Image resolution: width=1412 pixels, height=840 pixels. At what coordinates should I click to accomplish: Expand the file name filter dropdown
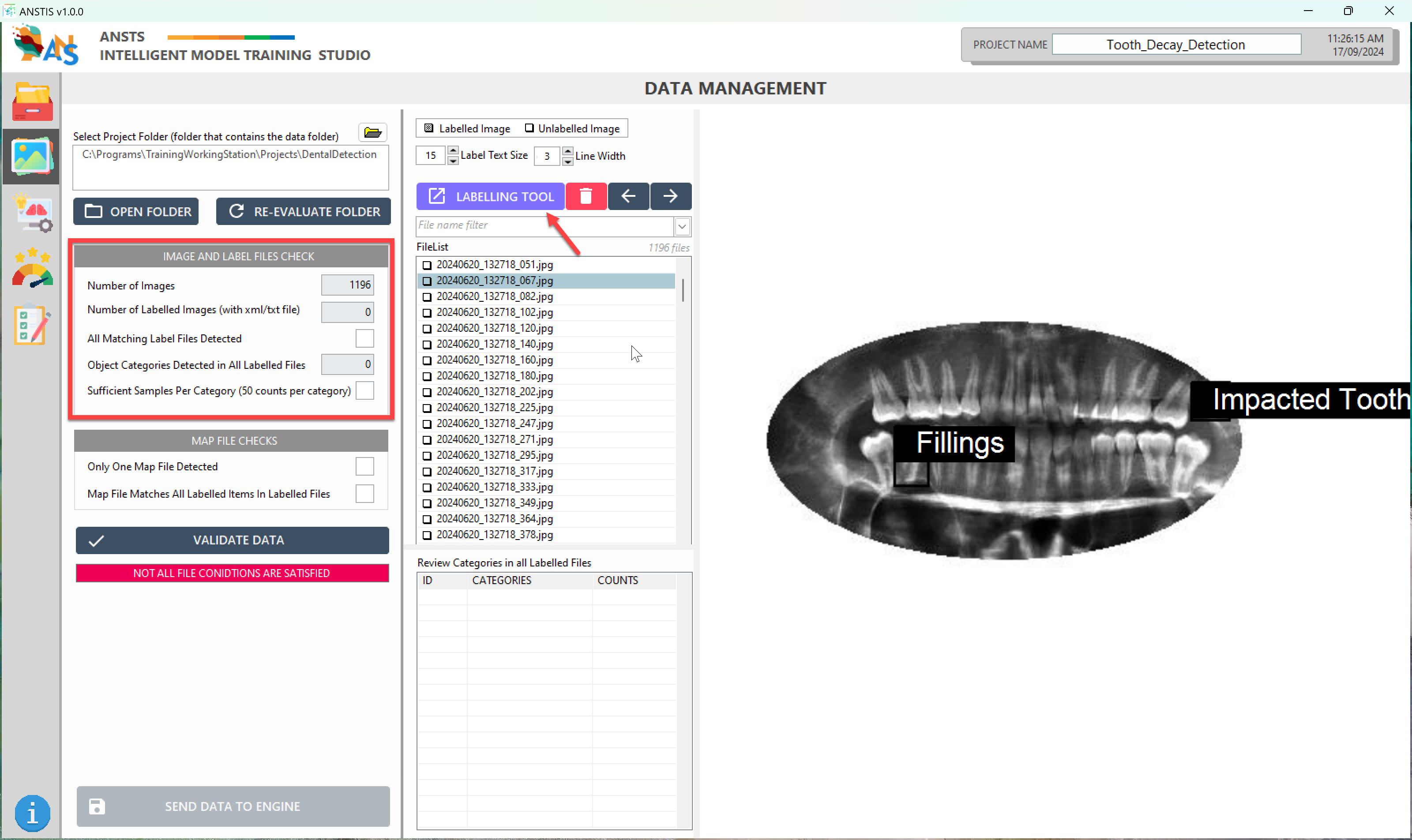(682, 226)
